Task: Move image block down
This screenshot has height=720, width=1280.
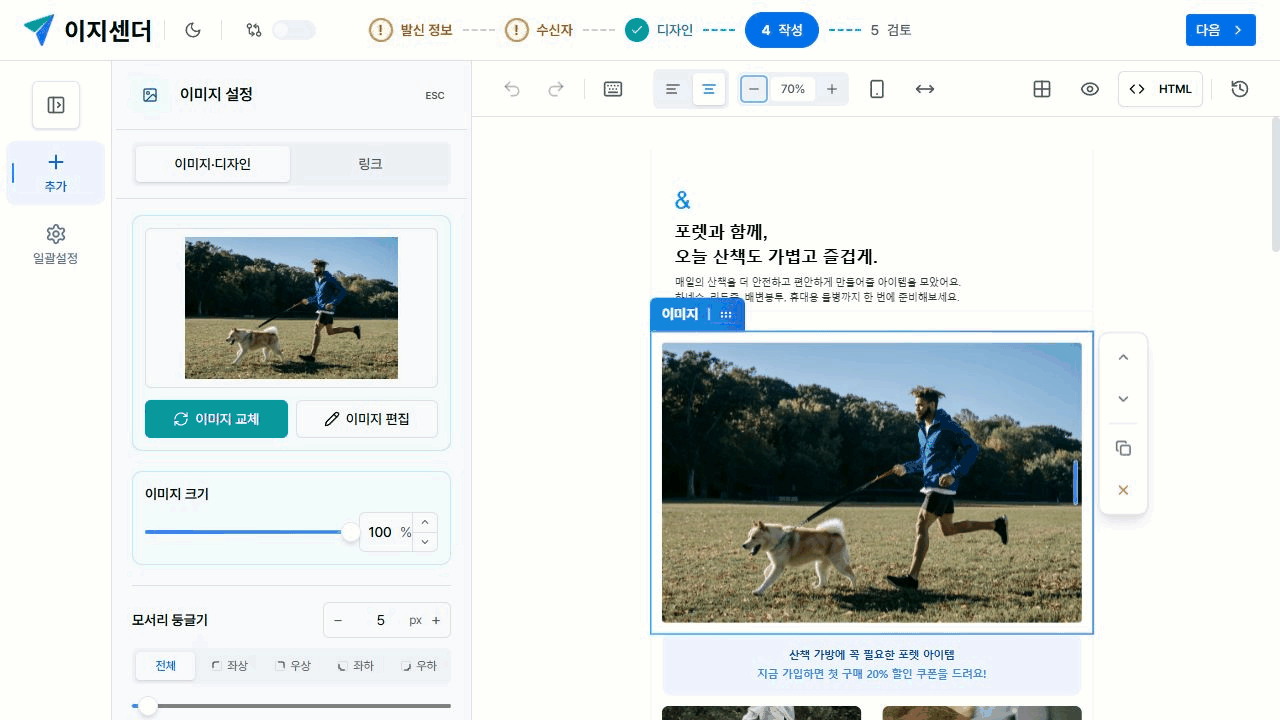Action: (x=1123, y=399)
